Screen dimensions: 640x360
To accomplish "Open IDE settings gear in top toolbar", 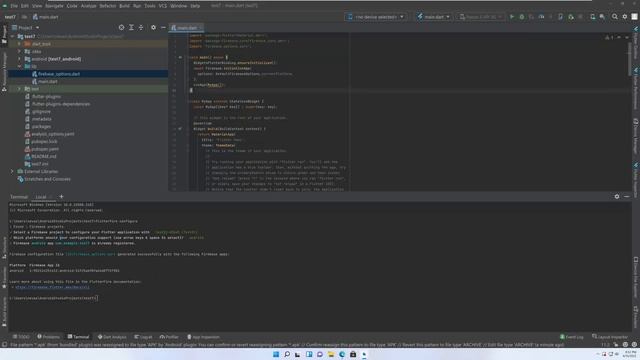I will [625, 17].
